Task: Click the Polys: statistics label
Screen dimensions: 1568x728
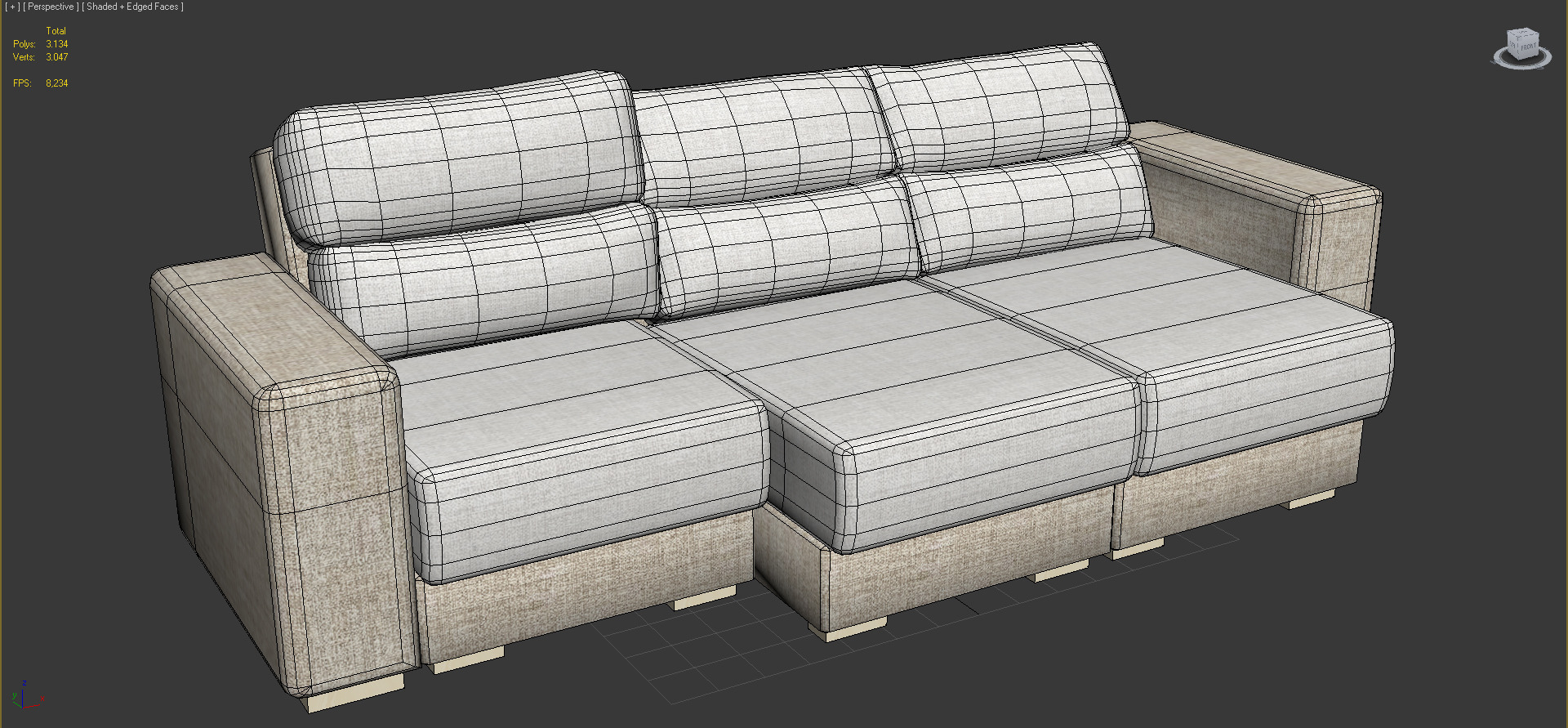Action: (x=24, y=44)
